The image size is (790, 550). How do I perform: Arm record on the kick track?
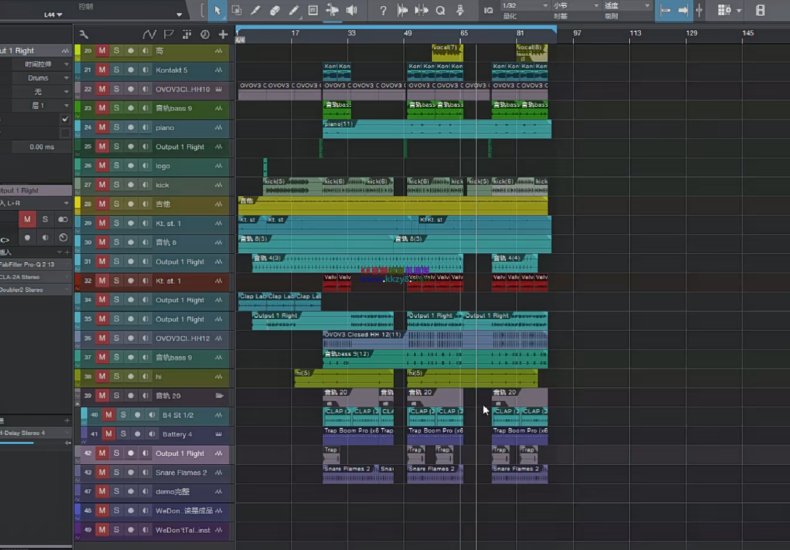coord(130,185)
